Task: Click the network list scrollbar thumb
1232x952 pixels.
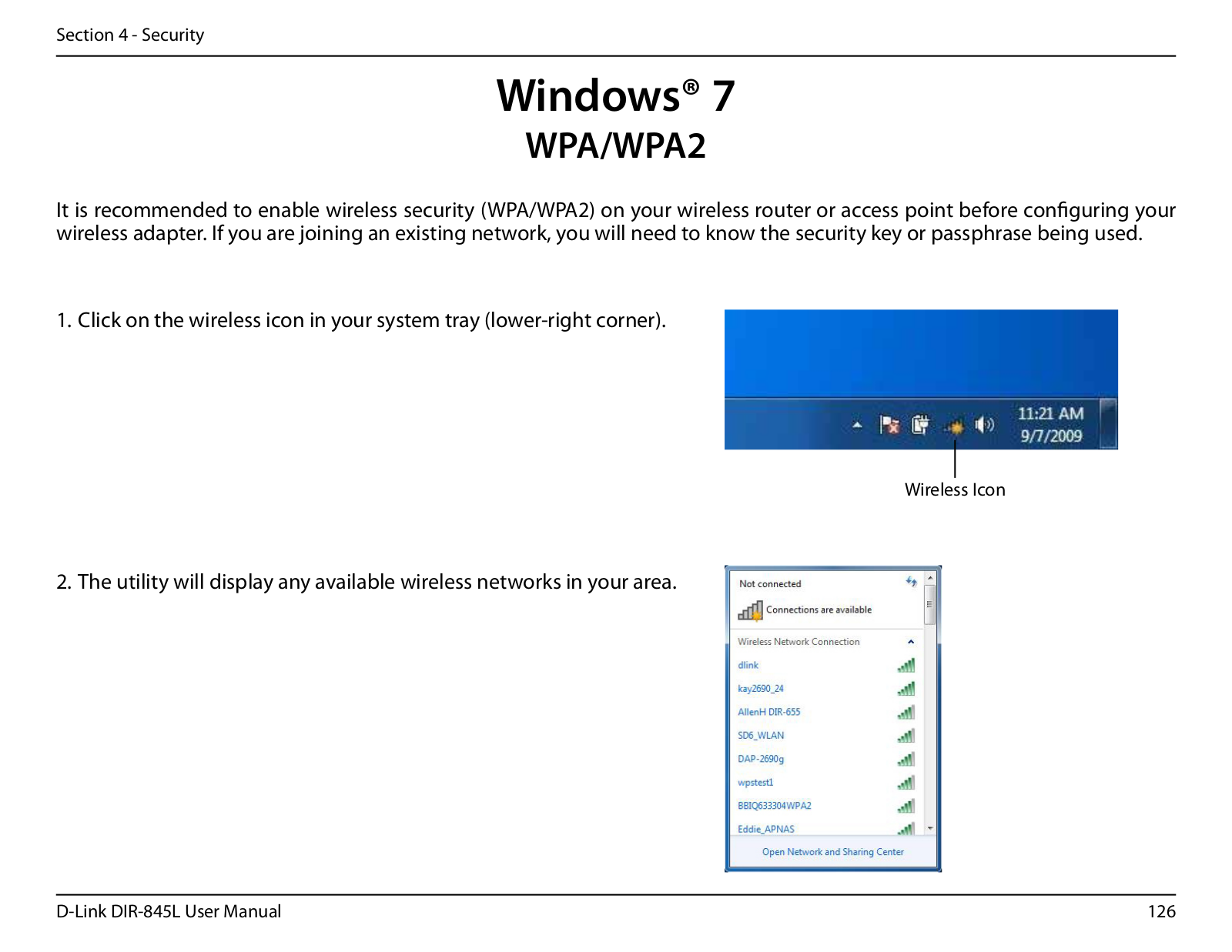Action: pyautogui.click(x=930, y=605)
